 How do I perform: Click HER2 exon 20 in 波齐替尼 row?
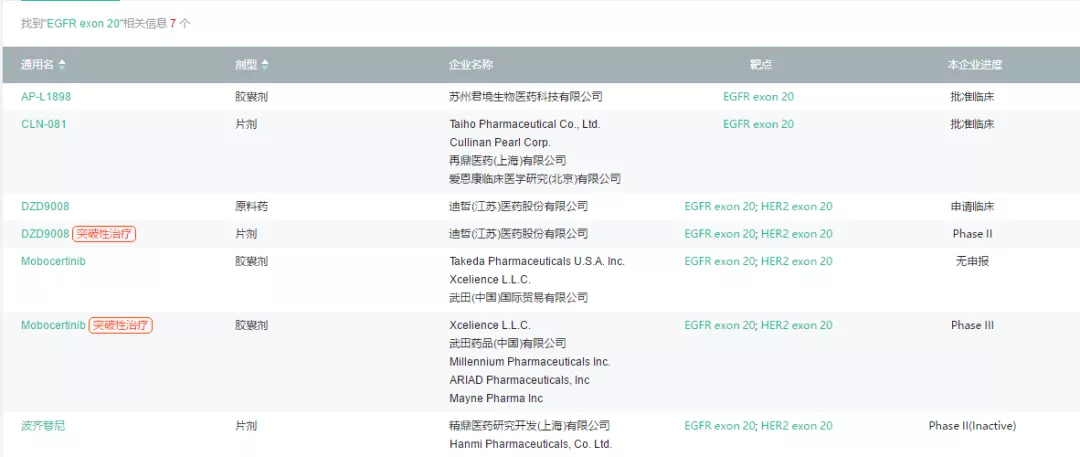pyautogui.click(x=797, y=425)
